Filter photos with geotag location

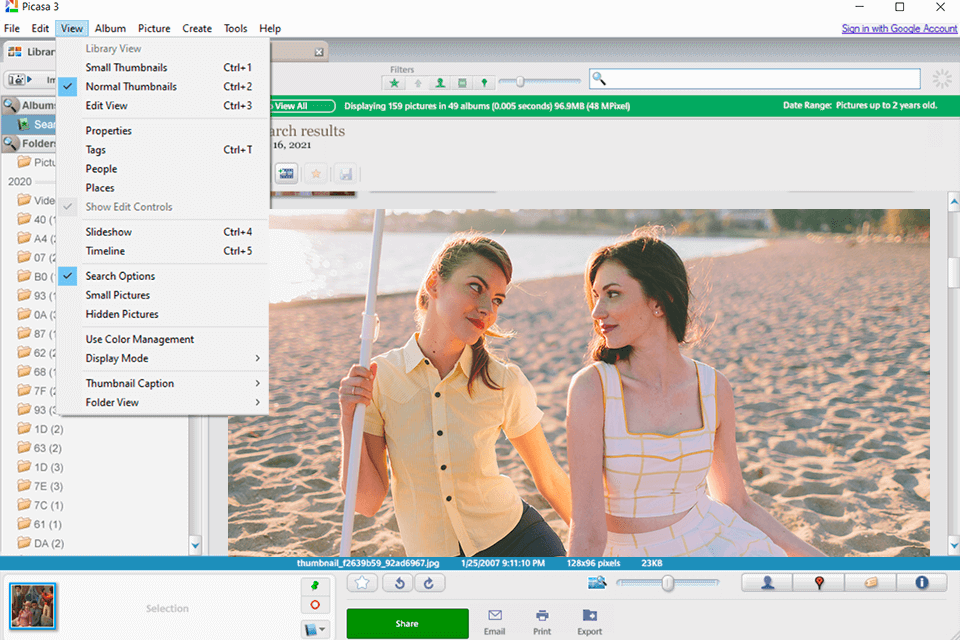pos(484,83)
